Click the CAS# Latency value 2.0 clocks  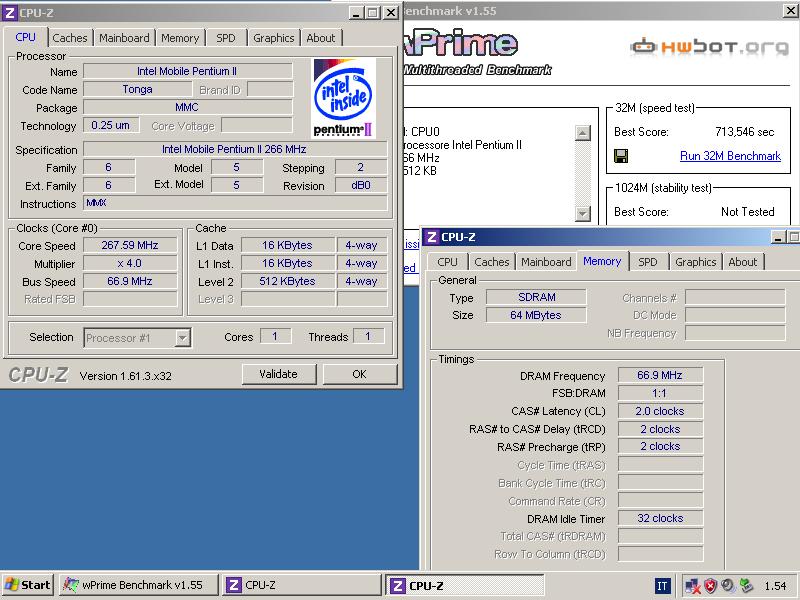point(660,411)
